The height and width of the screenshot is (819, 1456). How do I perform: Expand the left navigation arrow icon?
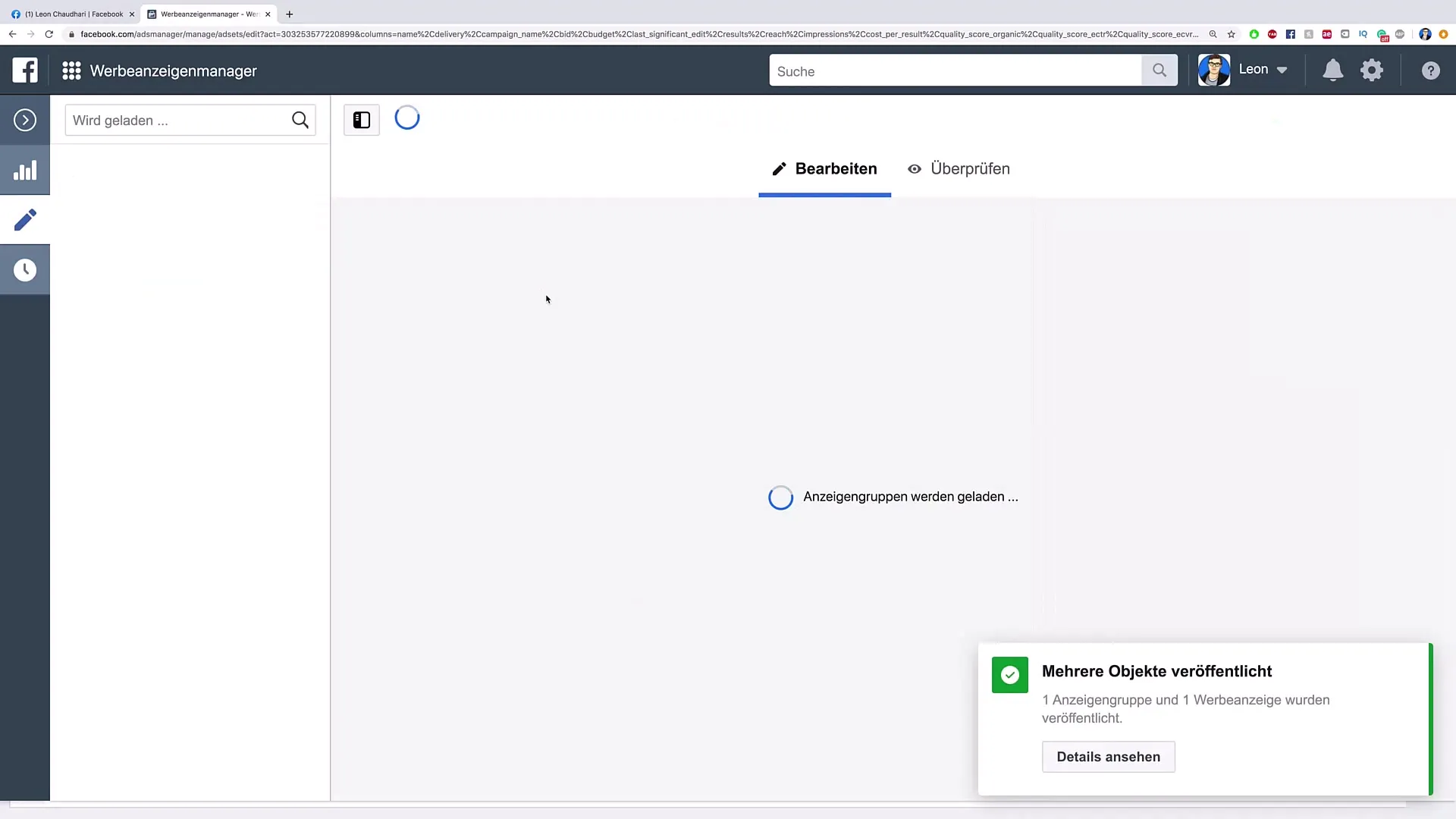click(x=25, y=120)
